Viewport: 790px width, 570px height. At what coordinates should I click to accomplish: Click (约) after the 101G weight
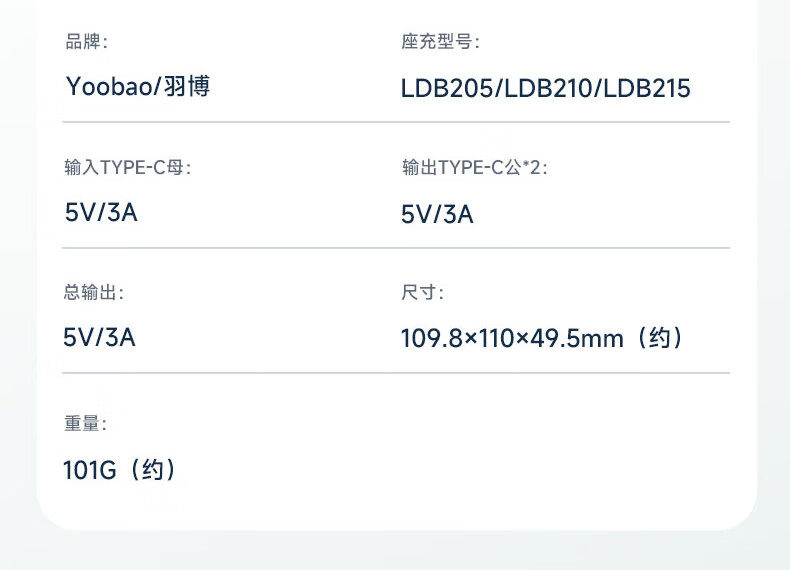[x=152, y=470]
